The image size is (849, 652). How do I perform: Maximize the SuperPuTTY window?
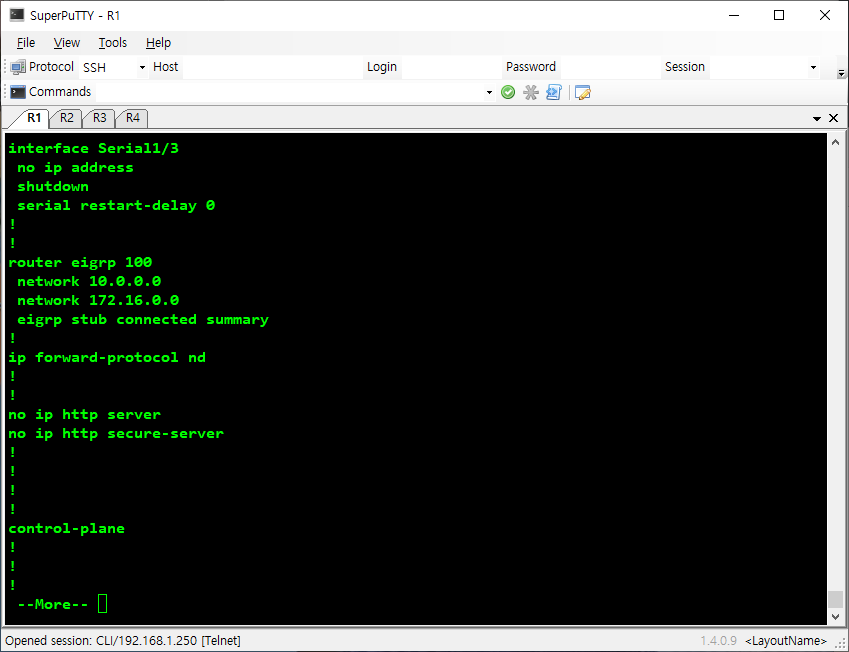coord(779,15)
